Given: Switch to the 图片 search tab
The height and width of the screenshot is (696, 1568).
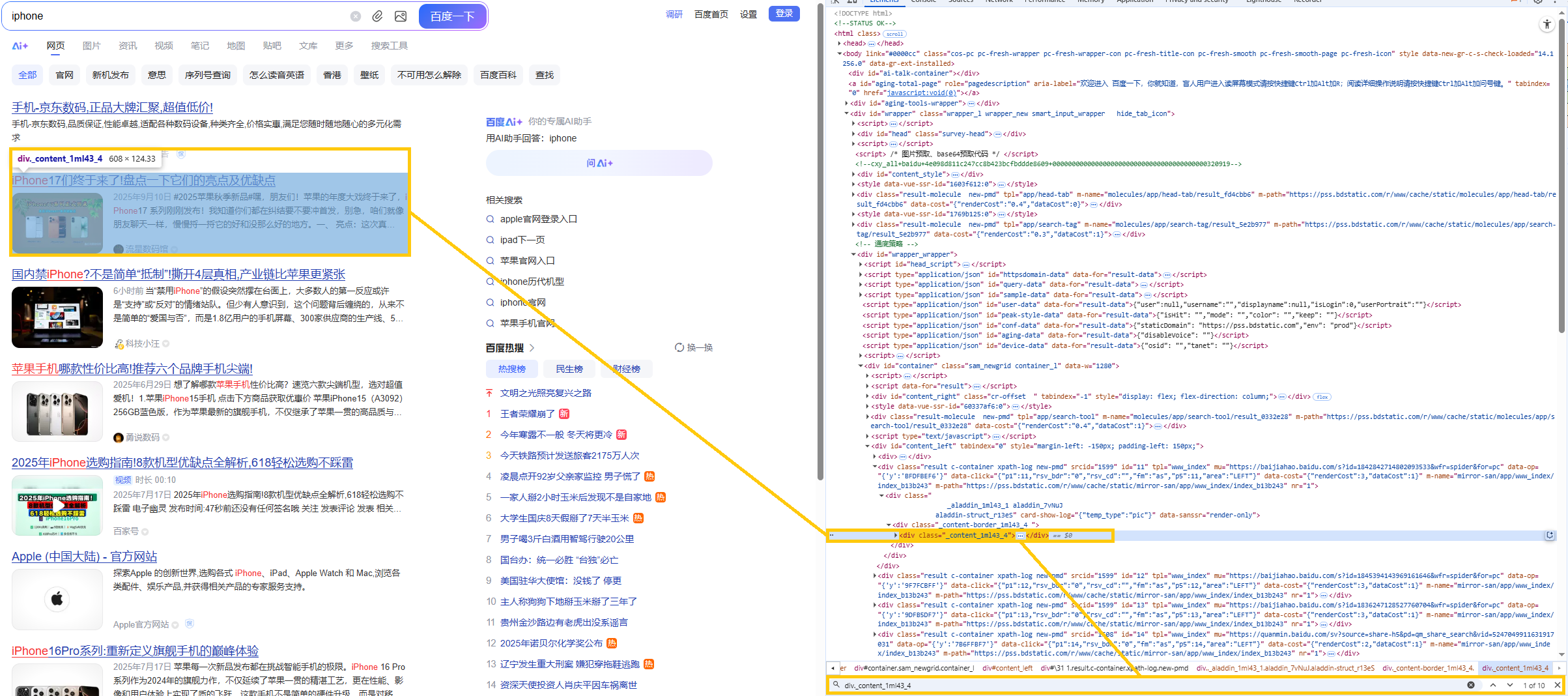Looking at the screenshot, I should [x=91, y=46].
